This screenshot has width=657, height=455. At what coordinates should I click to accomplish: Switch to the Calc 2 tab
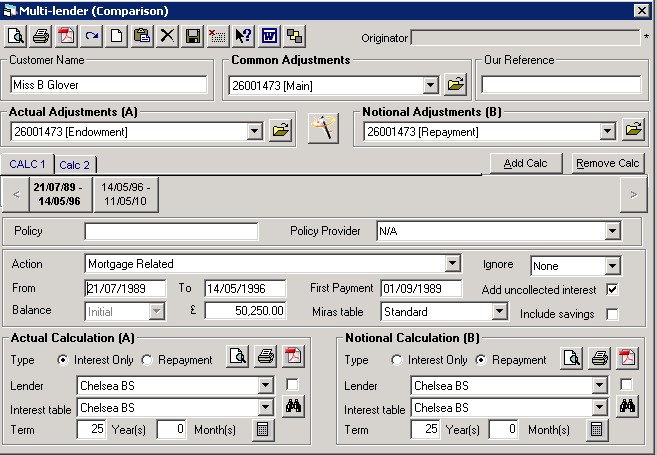point(74,165)
